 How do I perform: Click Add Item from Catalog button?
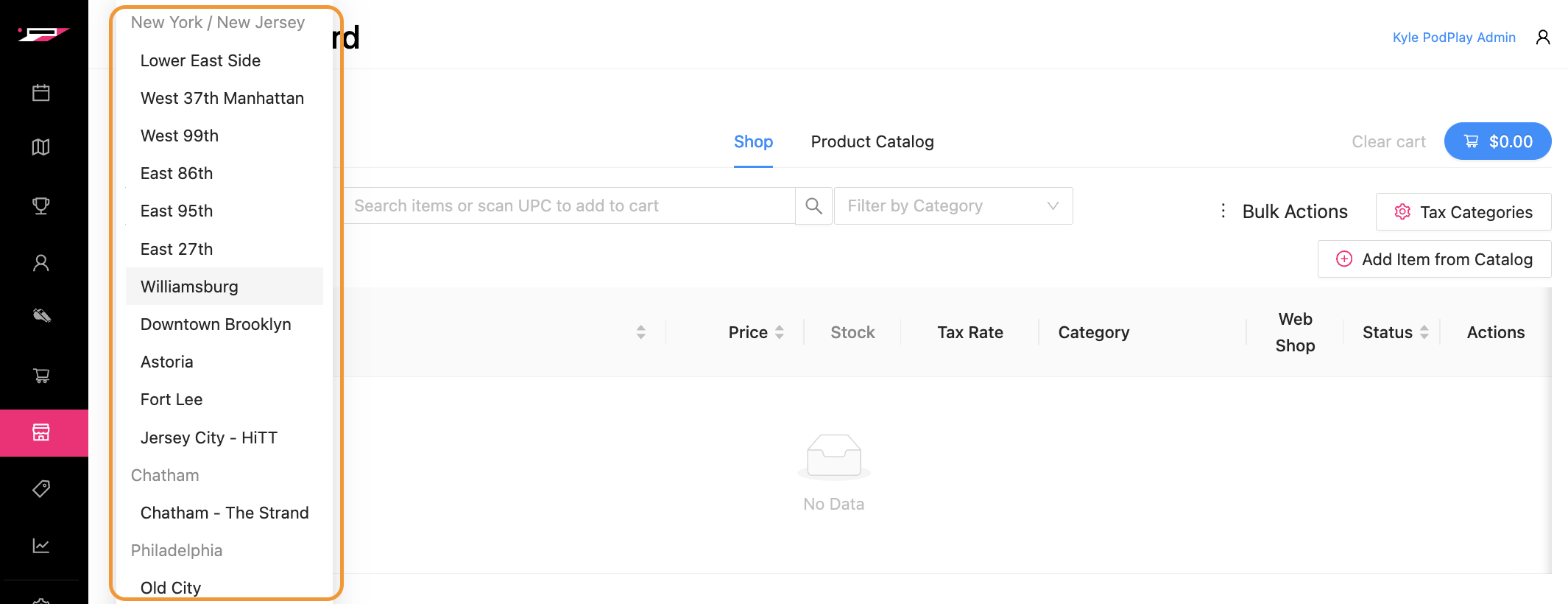[1434, 259]
